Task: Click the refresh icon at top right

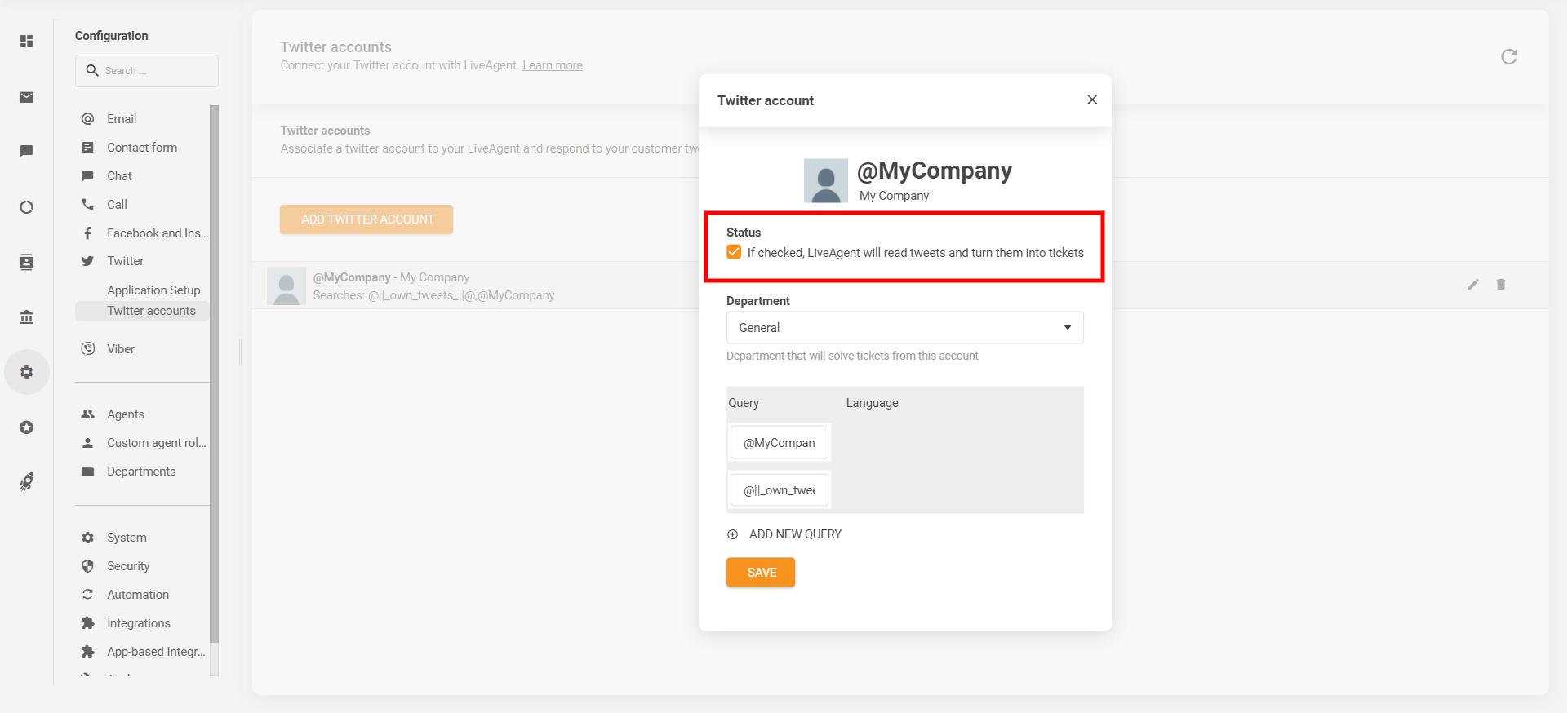Action: [1508, 56]
